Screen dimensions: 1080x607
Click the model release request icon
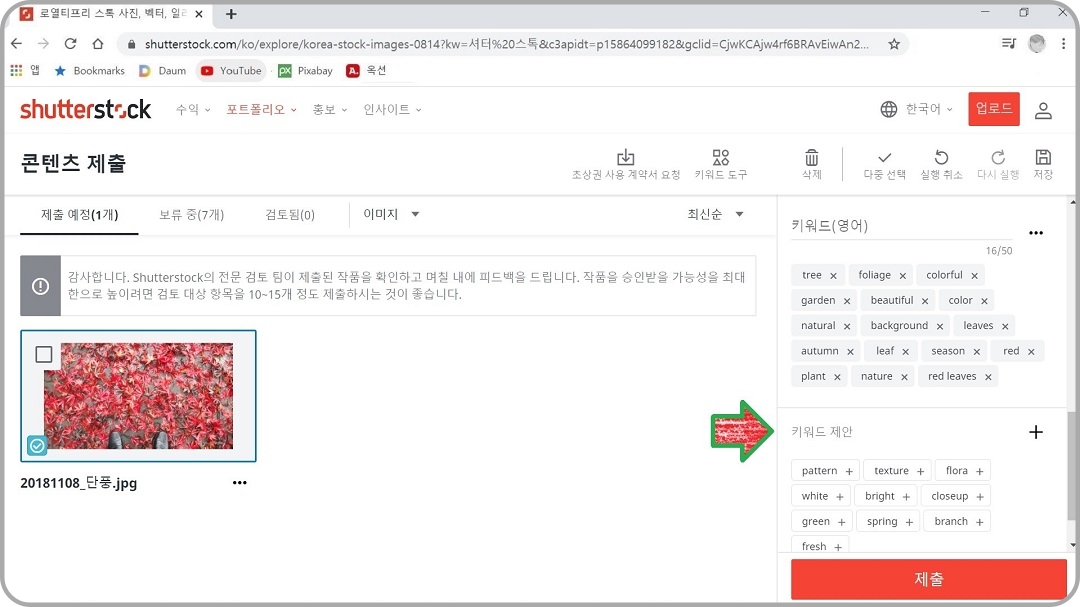[x=625, y=157]
